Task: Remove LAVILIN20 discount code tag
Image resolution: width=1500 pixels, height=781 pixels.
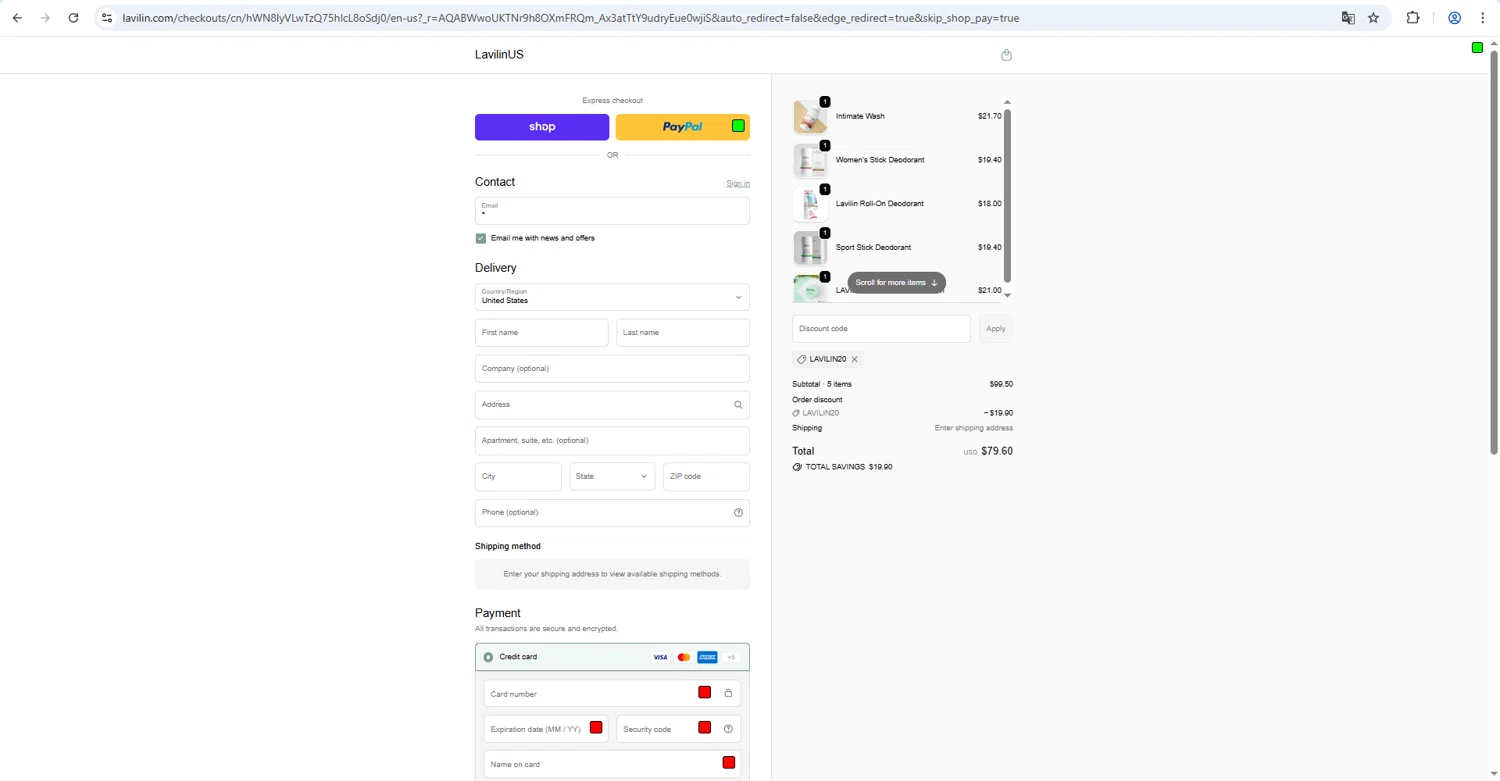Action: [854, 359]
